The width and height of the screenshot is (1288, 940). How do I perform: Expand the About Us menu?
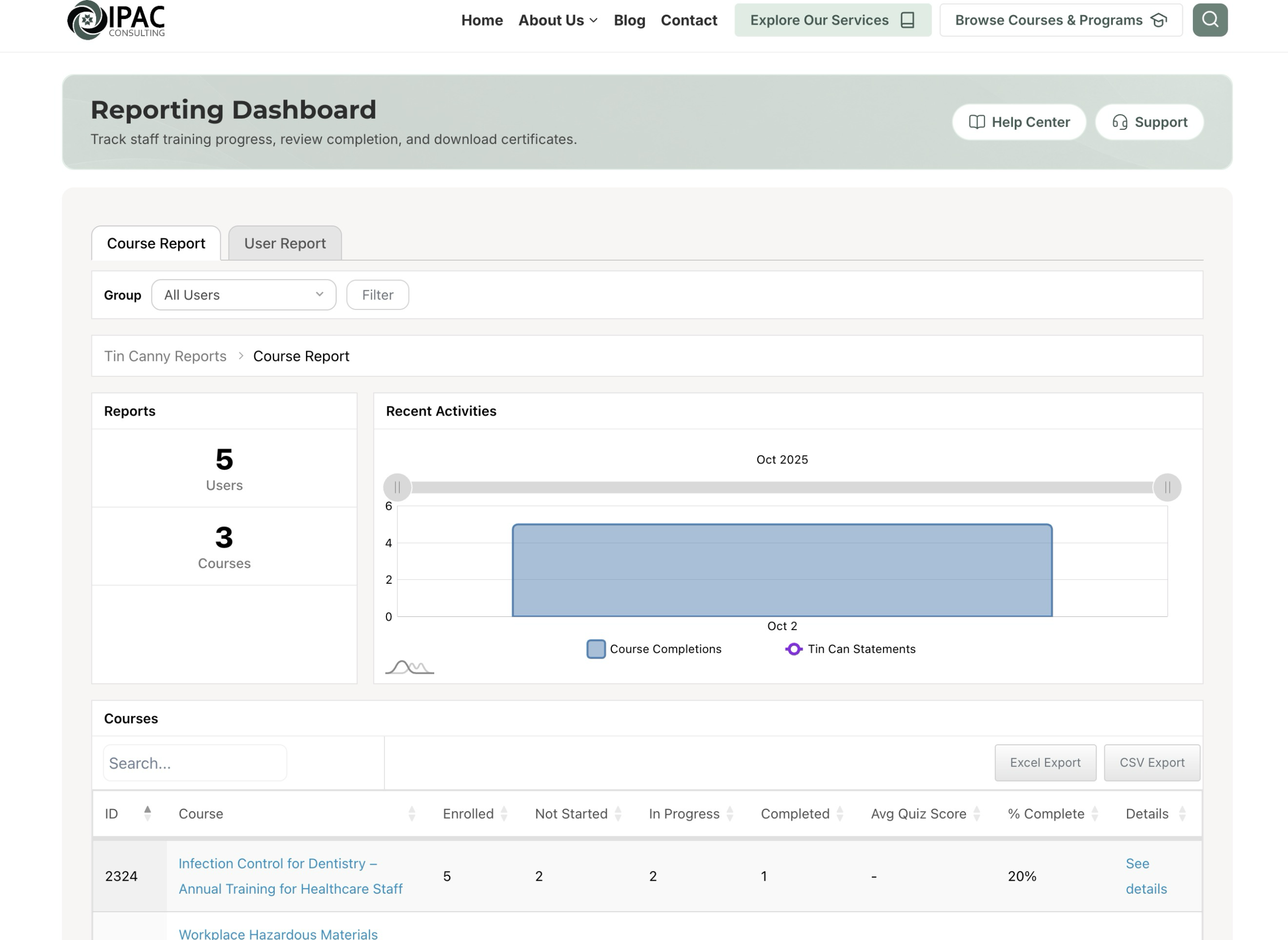point(558,21)
